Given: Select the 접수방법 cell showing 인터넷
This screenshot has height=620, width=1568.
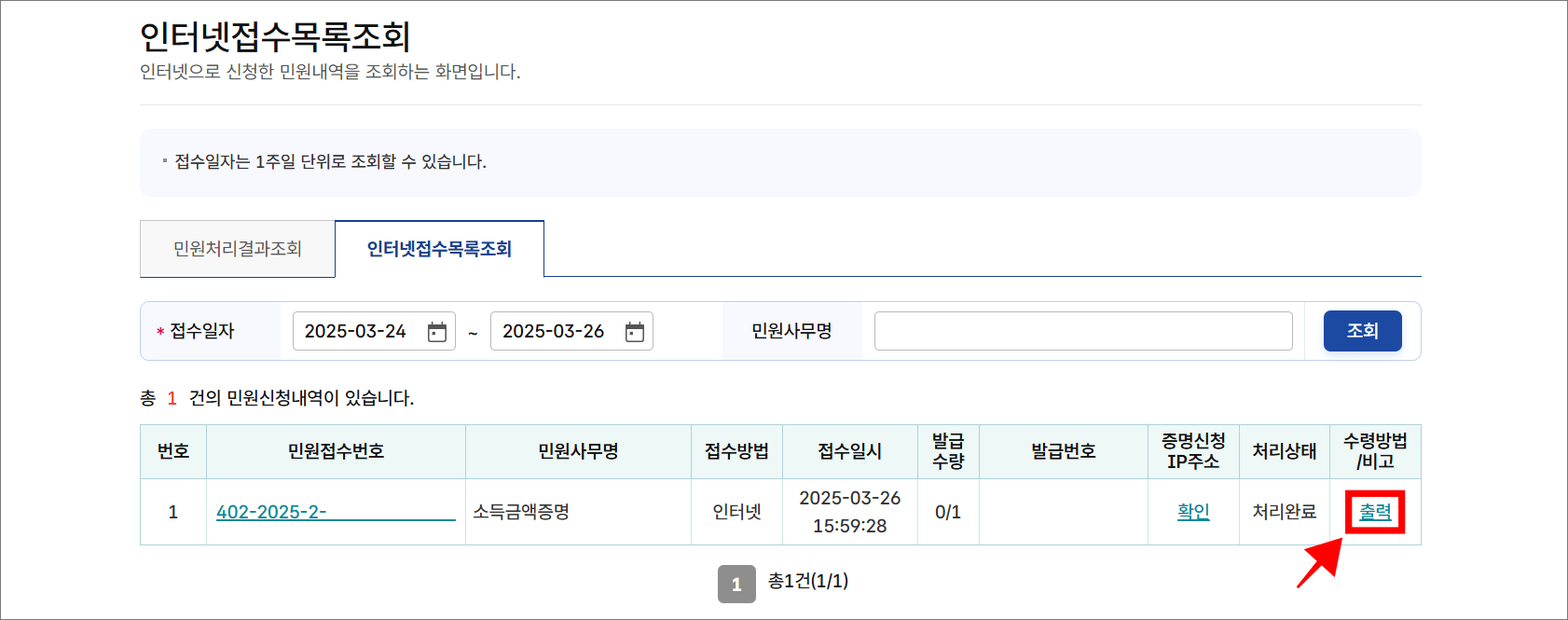Looking at the screenshot, I should pyautogui.click(x=736, y=511).
